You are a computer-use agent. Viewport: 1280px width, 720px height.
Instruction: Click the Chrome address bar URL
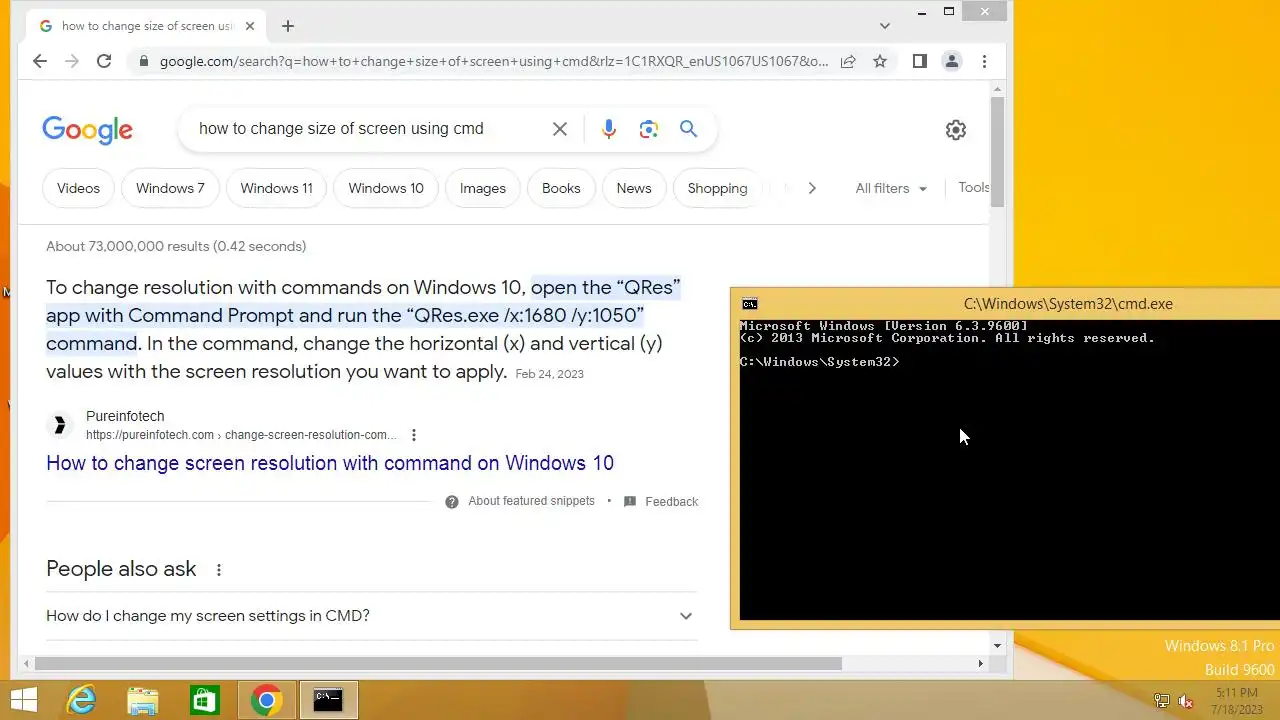494,61
